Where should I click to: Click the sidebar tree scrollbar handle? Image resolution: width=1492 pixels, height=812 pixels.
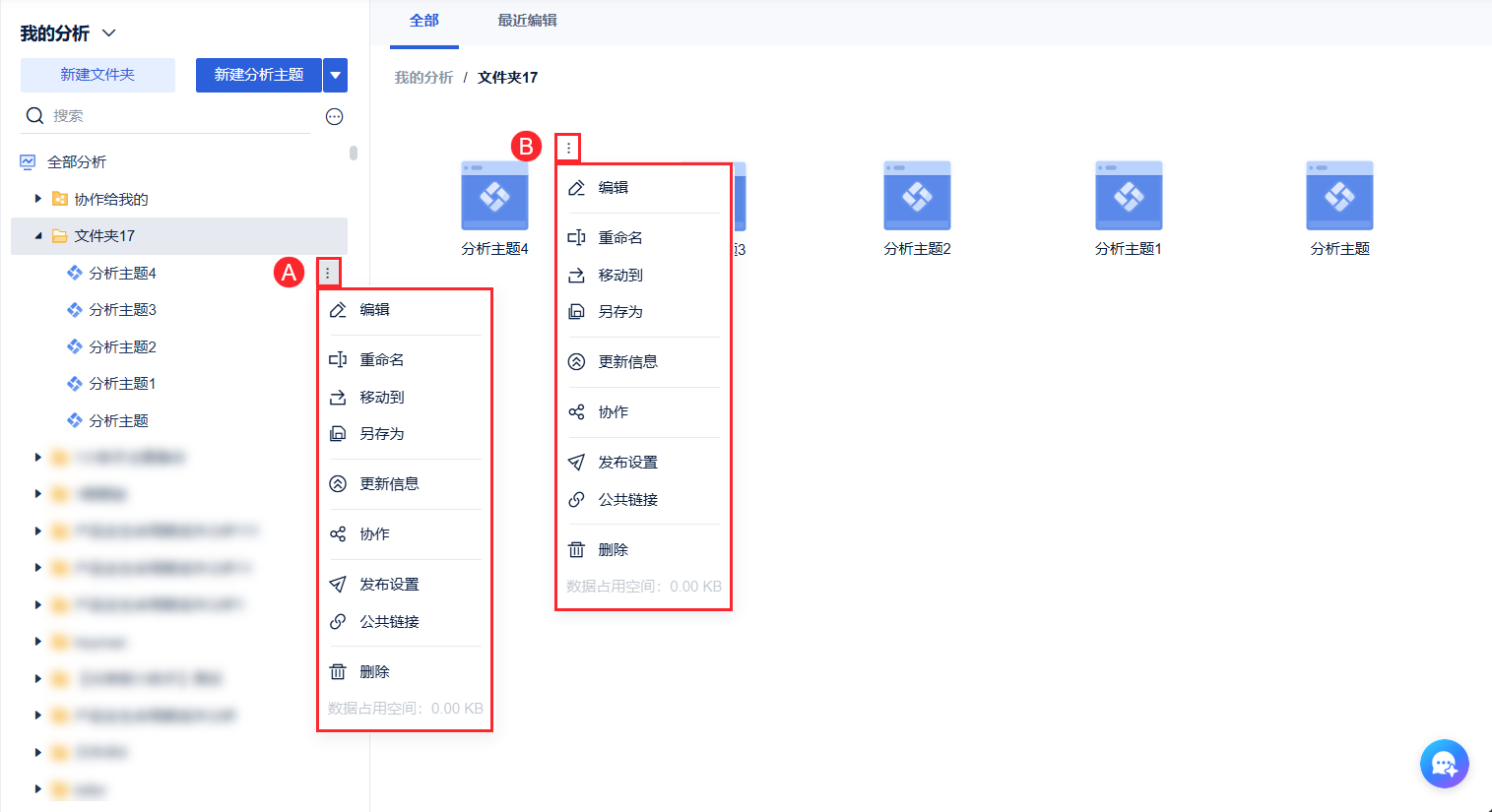point(354,153)
